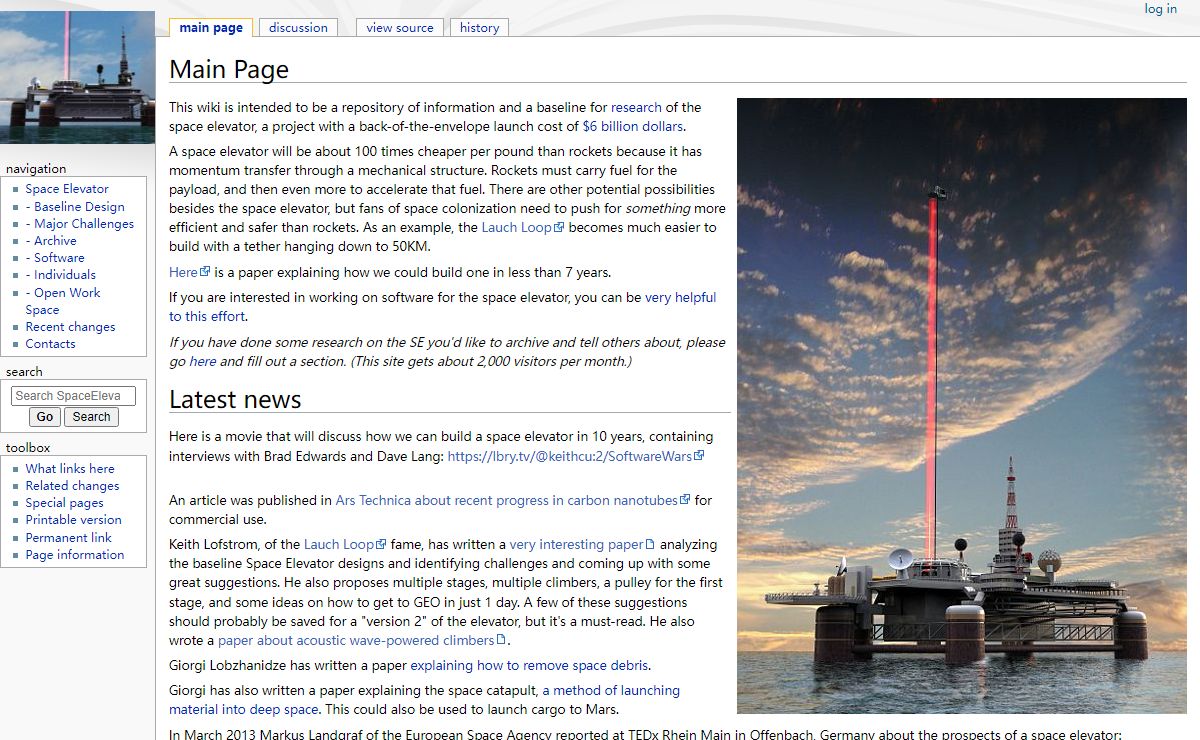1200x740 pixels.
Task: Click the log in link
Action: (1160, 9)
